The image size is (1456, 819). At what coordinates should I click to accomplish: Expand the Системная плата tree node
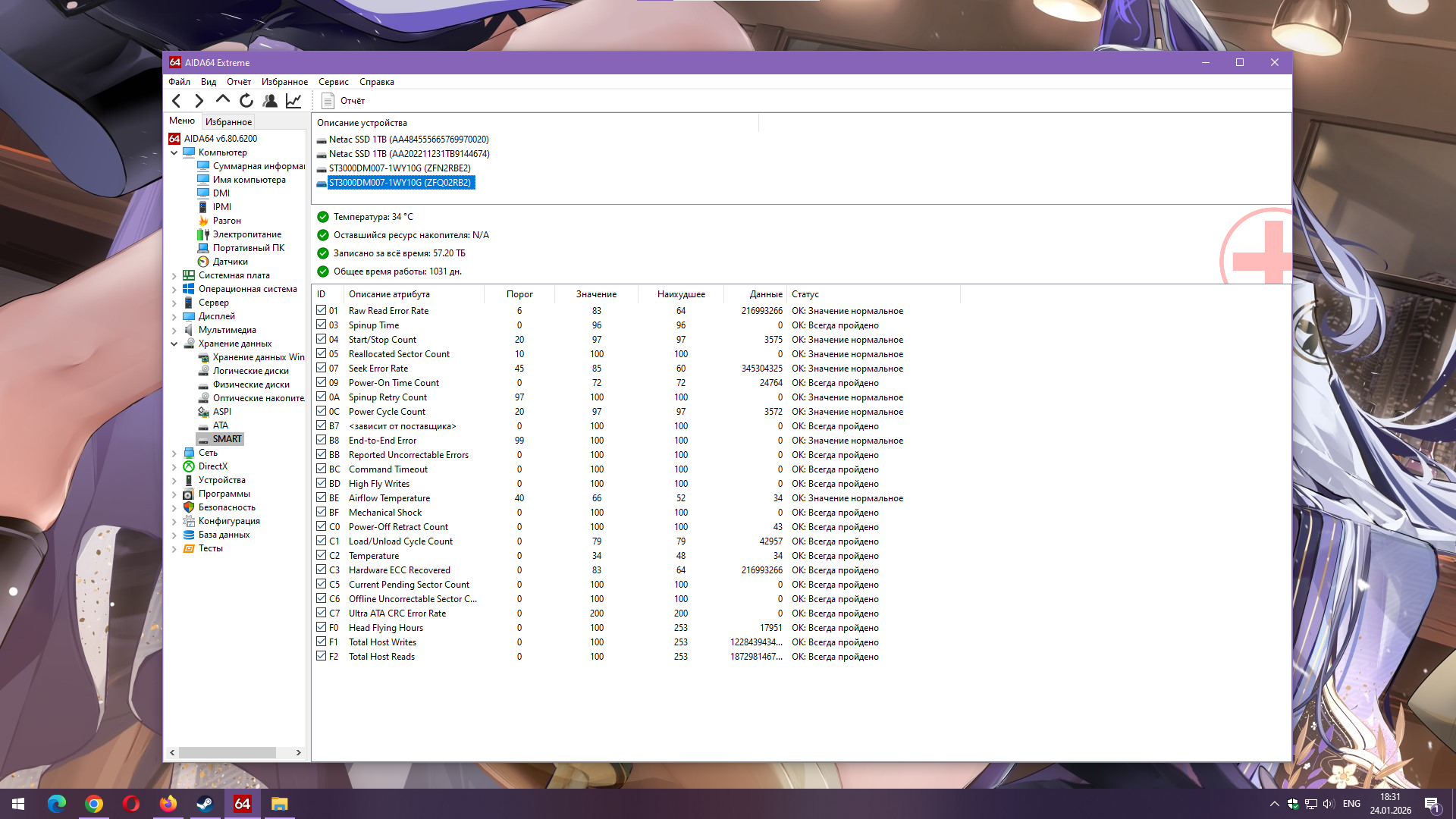[174, 275]
